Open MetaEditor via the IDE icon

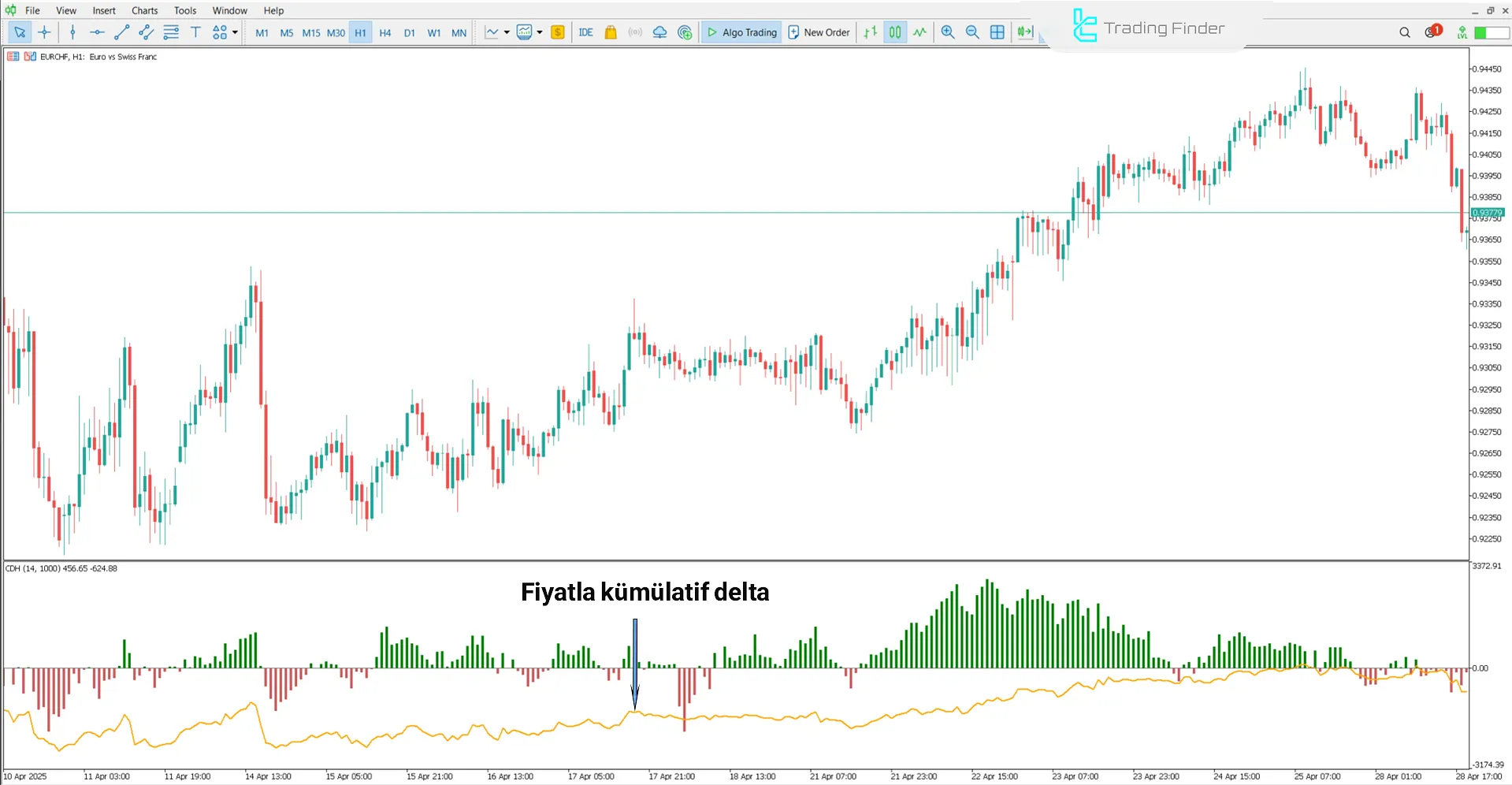[585, 32]
